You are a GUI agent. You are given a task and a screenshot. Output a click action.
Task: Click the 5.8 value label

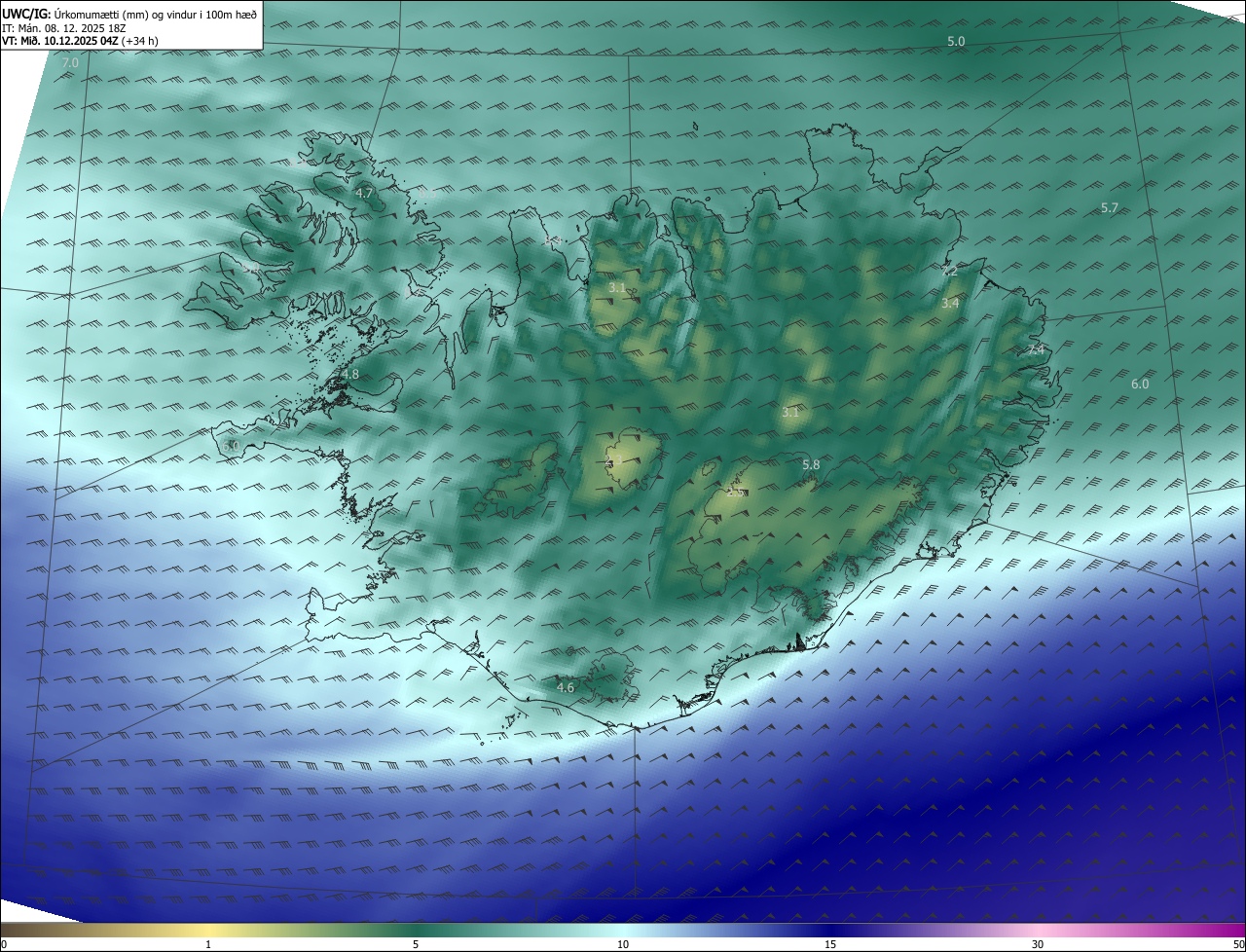pos(811,465)
